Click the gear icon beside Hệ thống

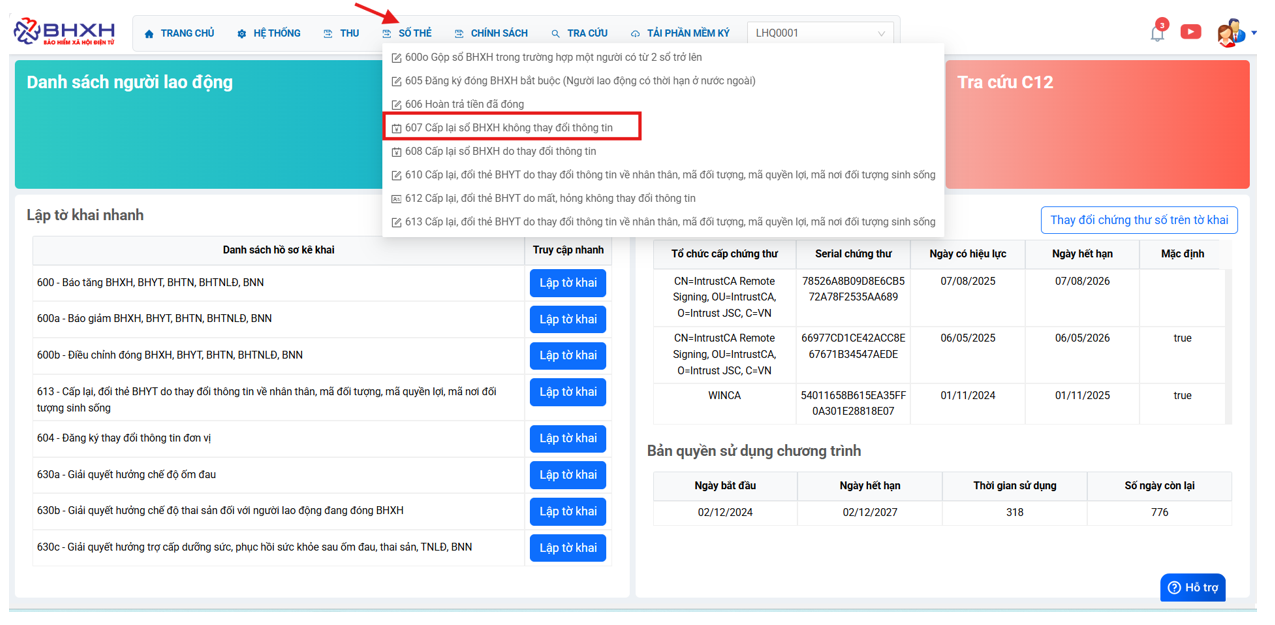click(242, 34)
